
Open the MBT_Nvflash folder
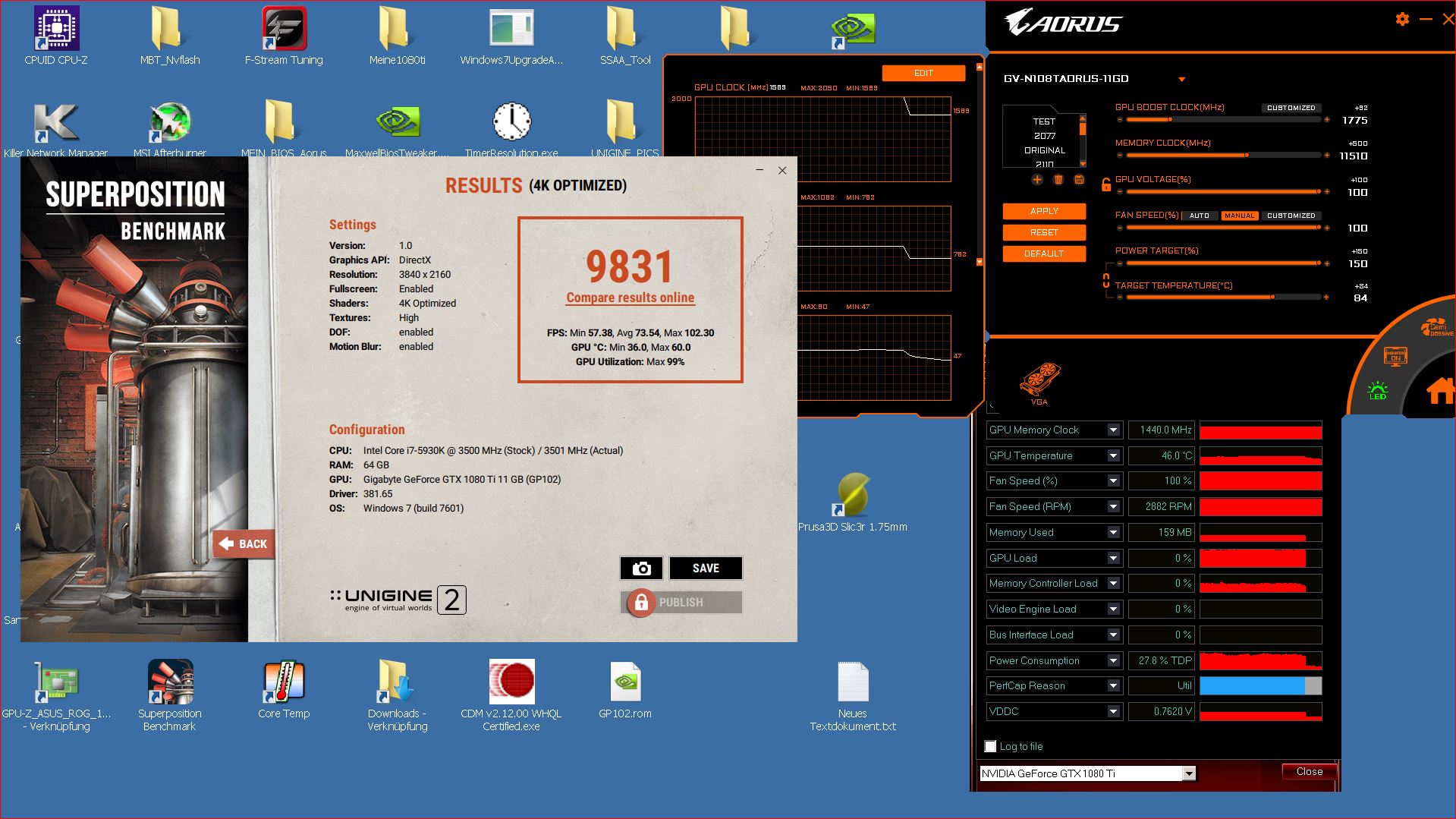(x=170, y=36)
